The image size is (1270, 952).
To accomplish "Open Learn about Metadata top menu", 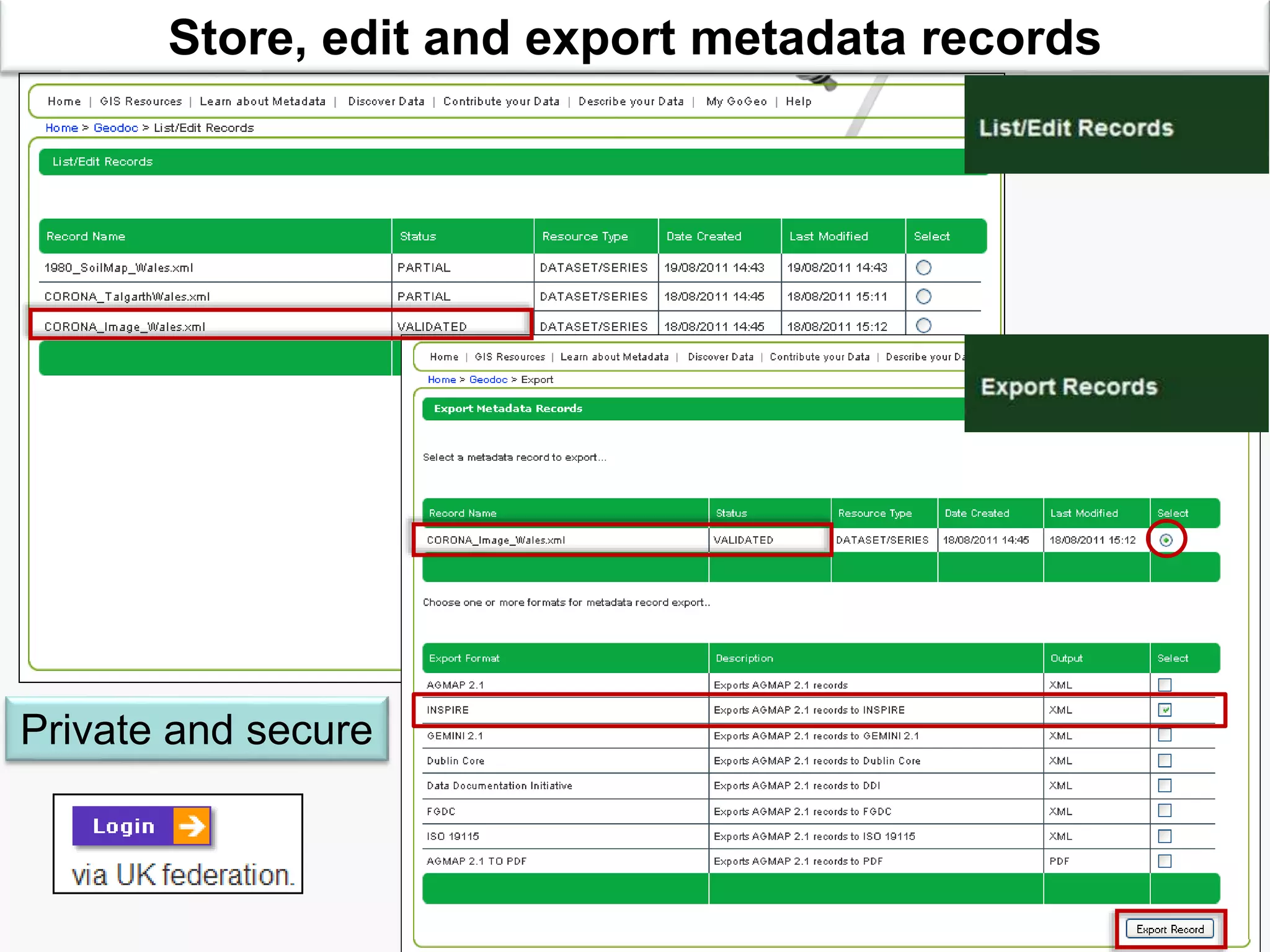I will point(262,101).
